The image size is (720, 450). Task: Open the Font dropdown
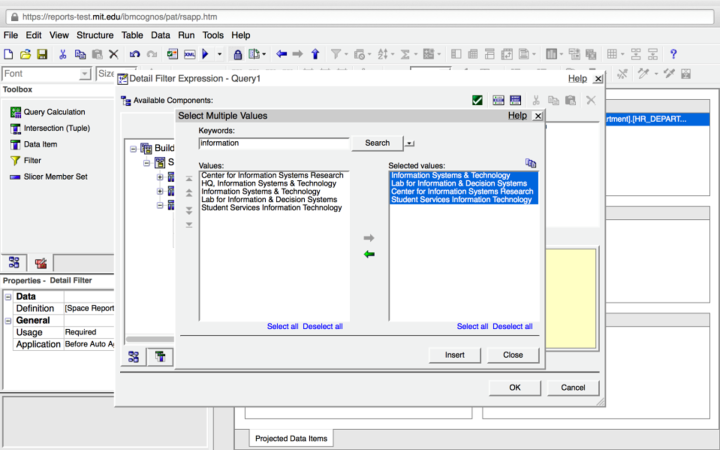(x=85, y=74)
